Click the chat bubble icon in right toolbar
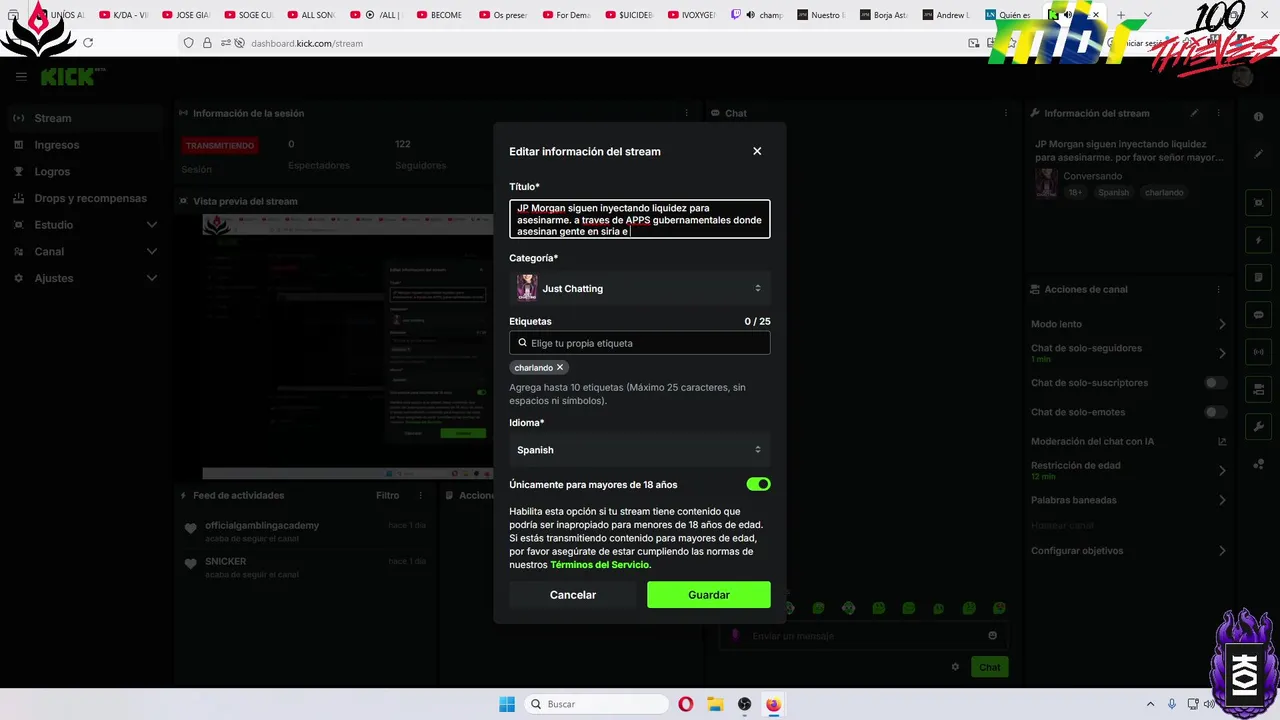 pyautogui.click(x=1259, y=315)
